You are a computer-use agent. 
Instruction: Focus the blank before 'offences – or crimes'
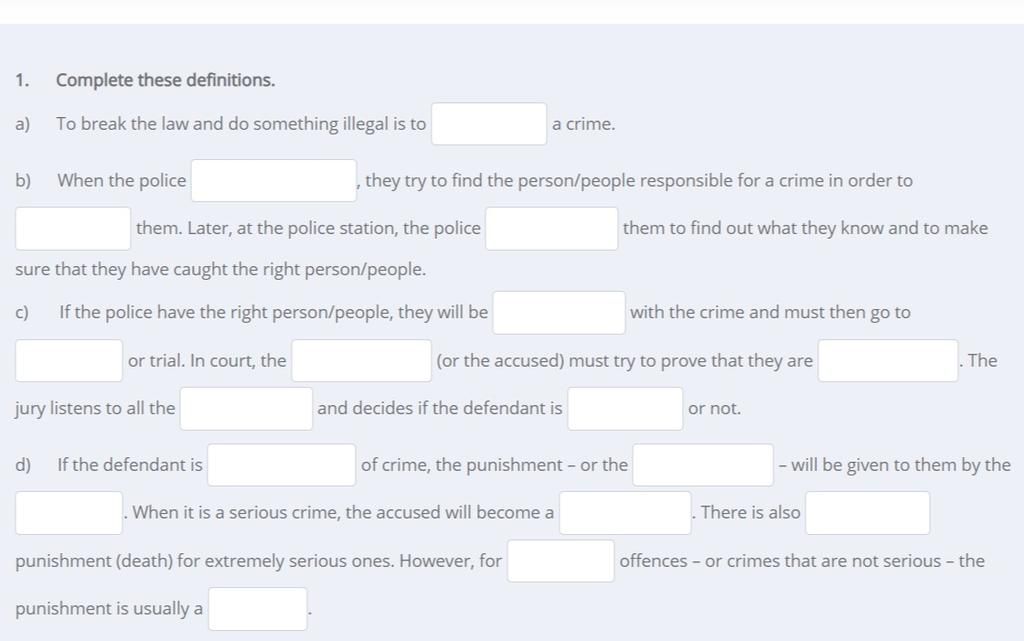point(560,561)
